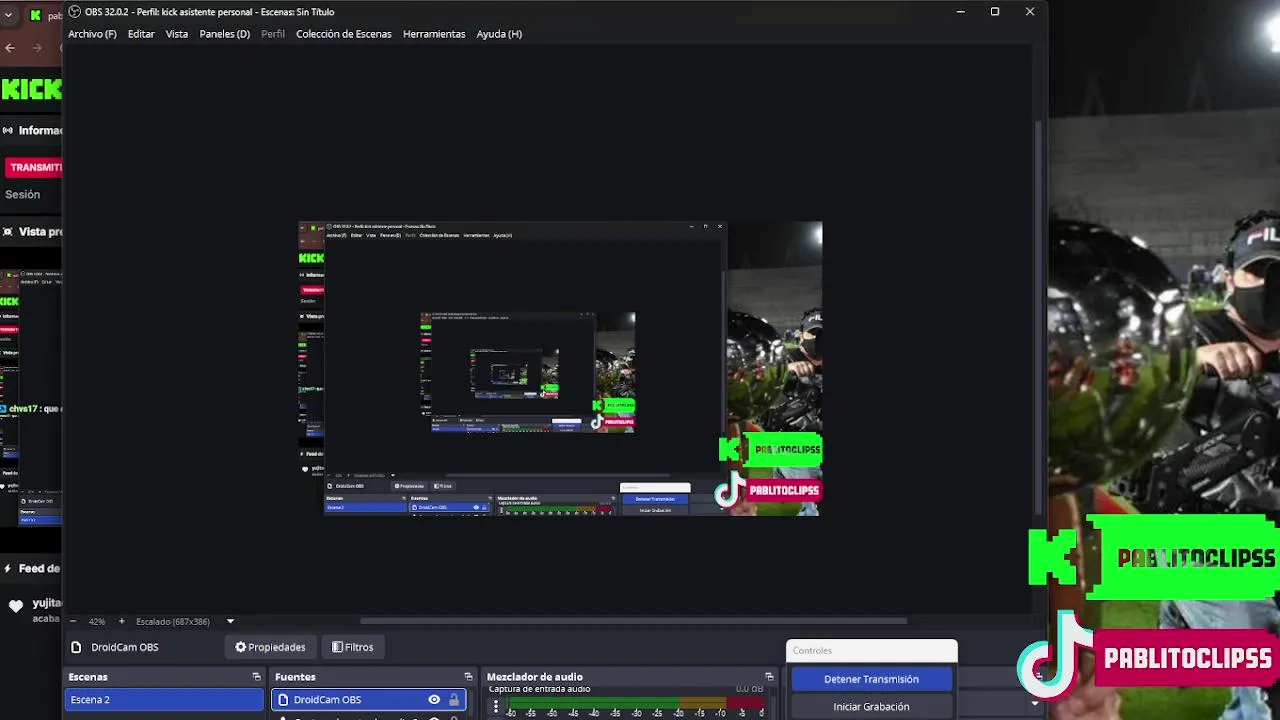Click the OBS logo in title bar
The image size is (1280, 720).
point(74,12)
